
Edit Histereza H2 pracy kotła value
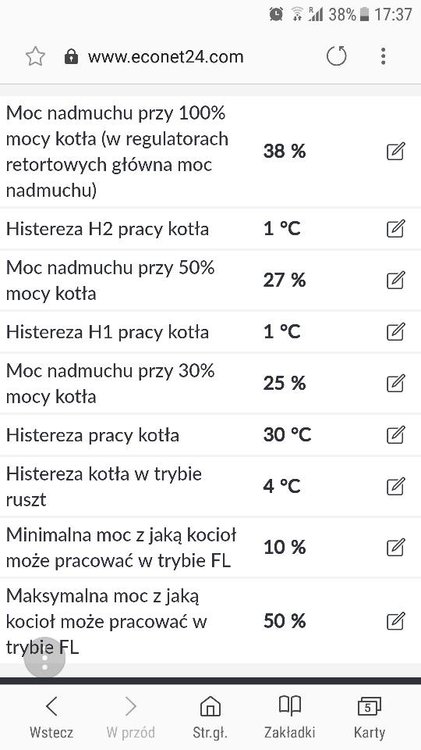(396, 229)
